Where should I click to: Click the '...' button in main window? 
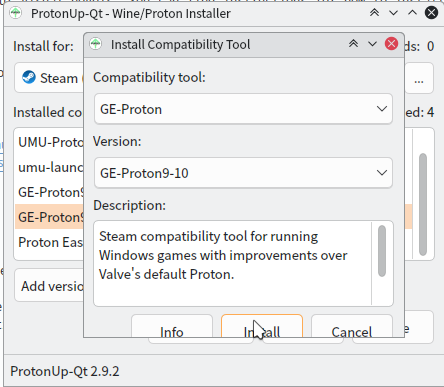(x=419, y=78)
